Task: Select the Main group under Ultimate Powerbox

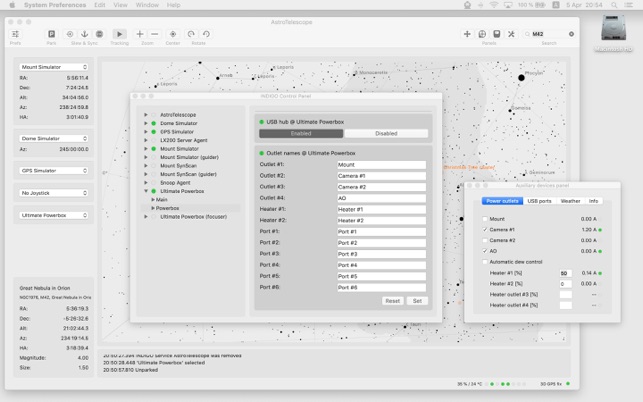Action: pyautogui.click(x=162, y=200)
